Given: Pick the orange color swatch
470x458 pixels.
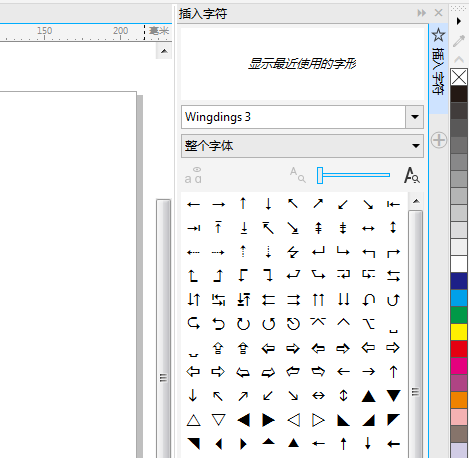Looking at the screenshot, I should pos(459,400).
